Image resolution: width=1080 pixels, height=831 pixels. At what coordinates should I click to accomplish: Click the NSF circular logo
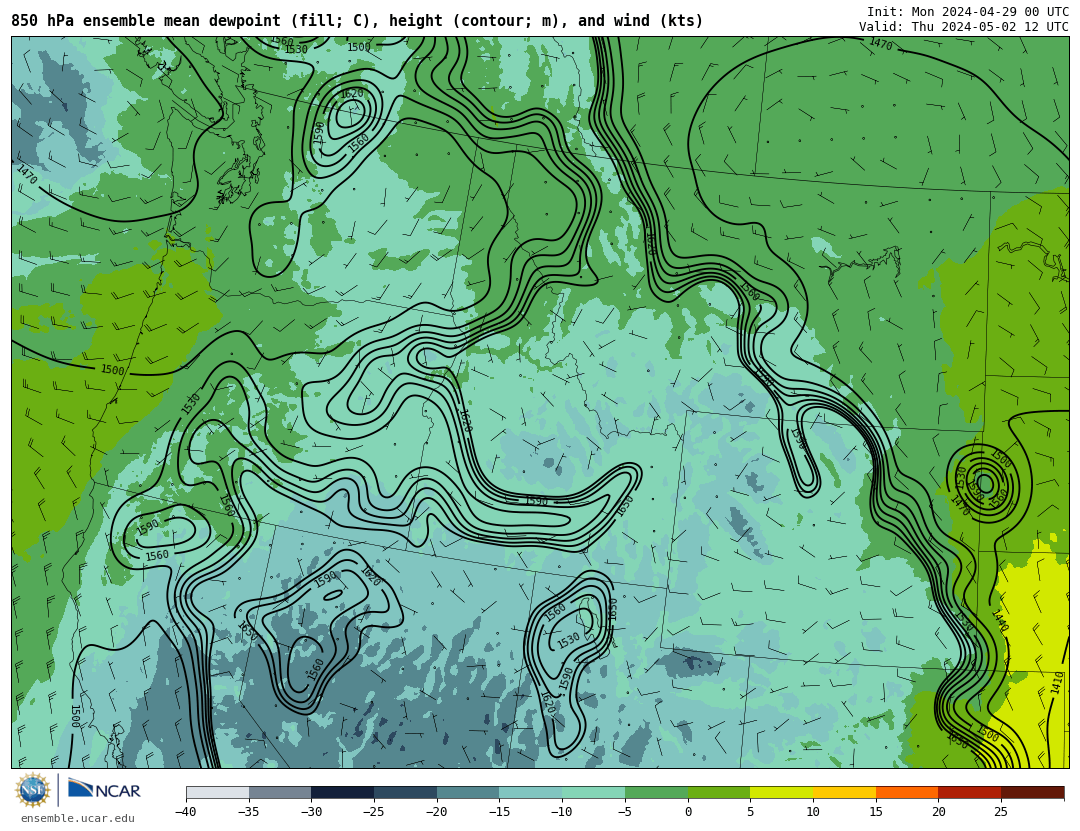tap(32, 790)
